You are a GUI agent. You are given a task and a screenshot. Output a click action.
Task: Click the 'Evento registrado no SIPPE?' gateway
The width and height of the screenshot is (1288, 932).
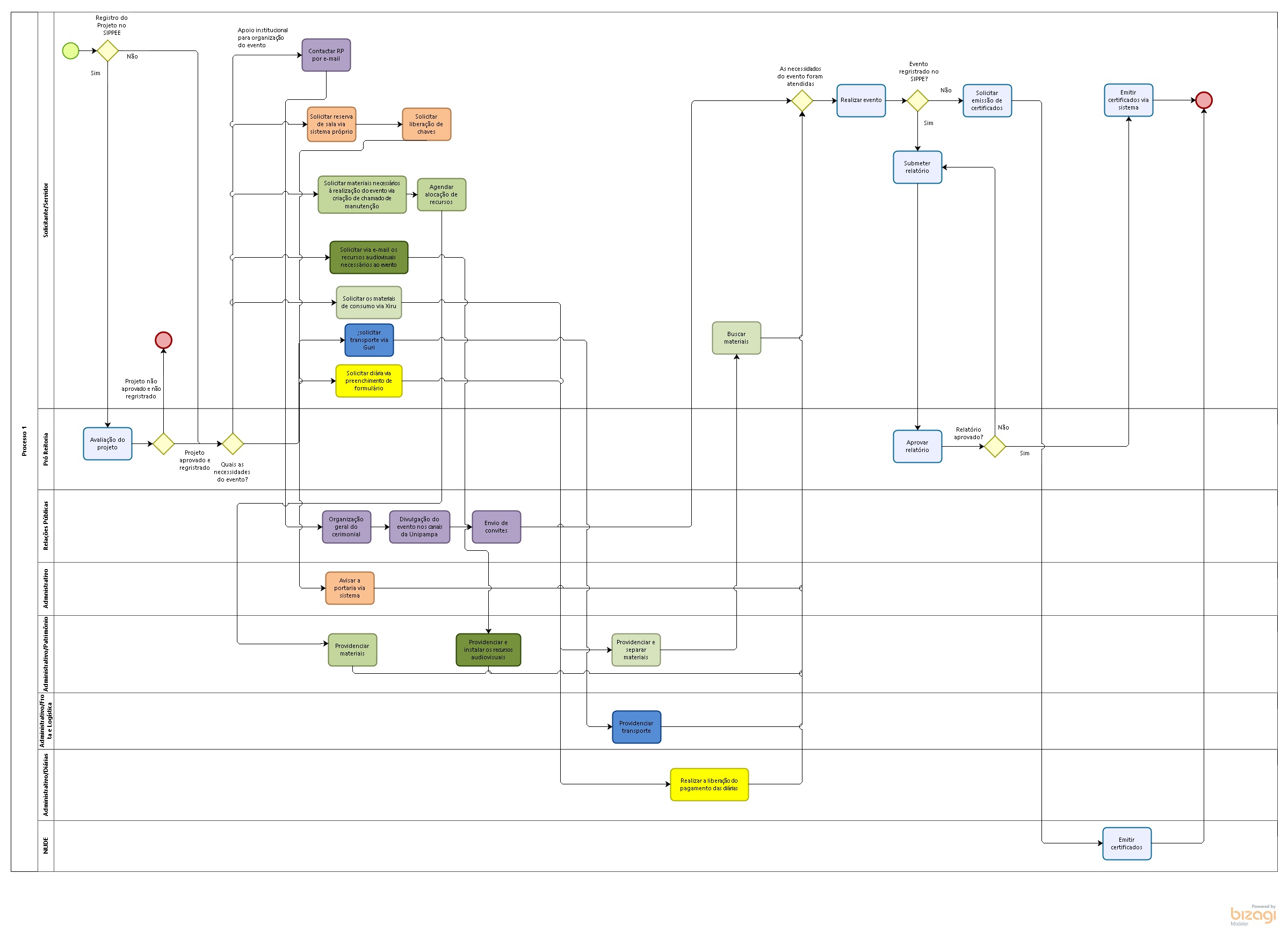point(917,100)
